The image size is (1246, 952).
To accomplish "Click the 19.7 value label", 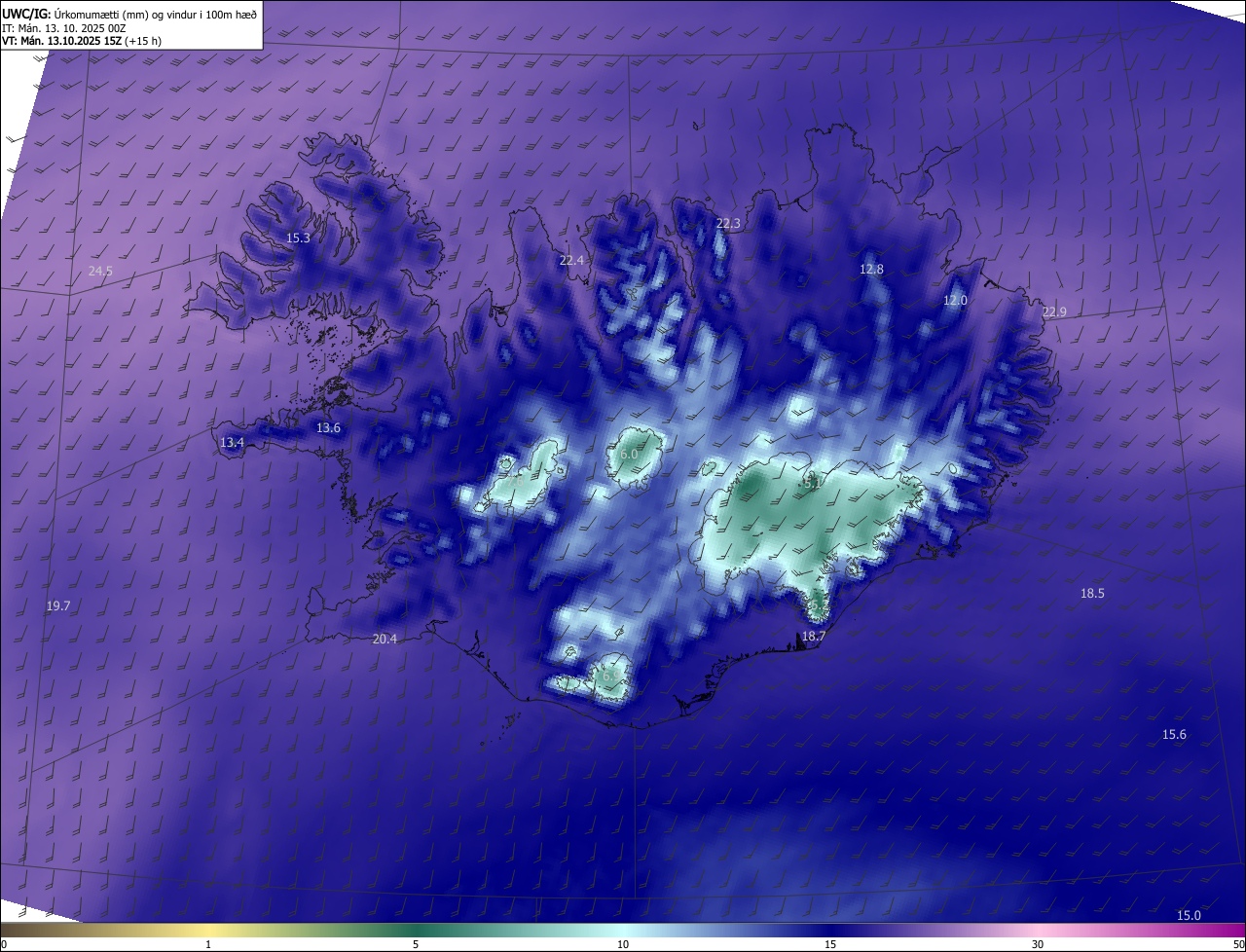I will (58, 606).
